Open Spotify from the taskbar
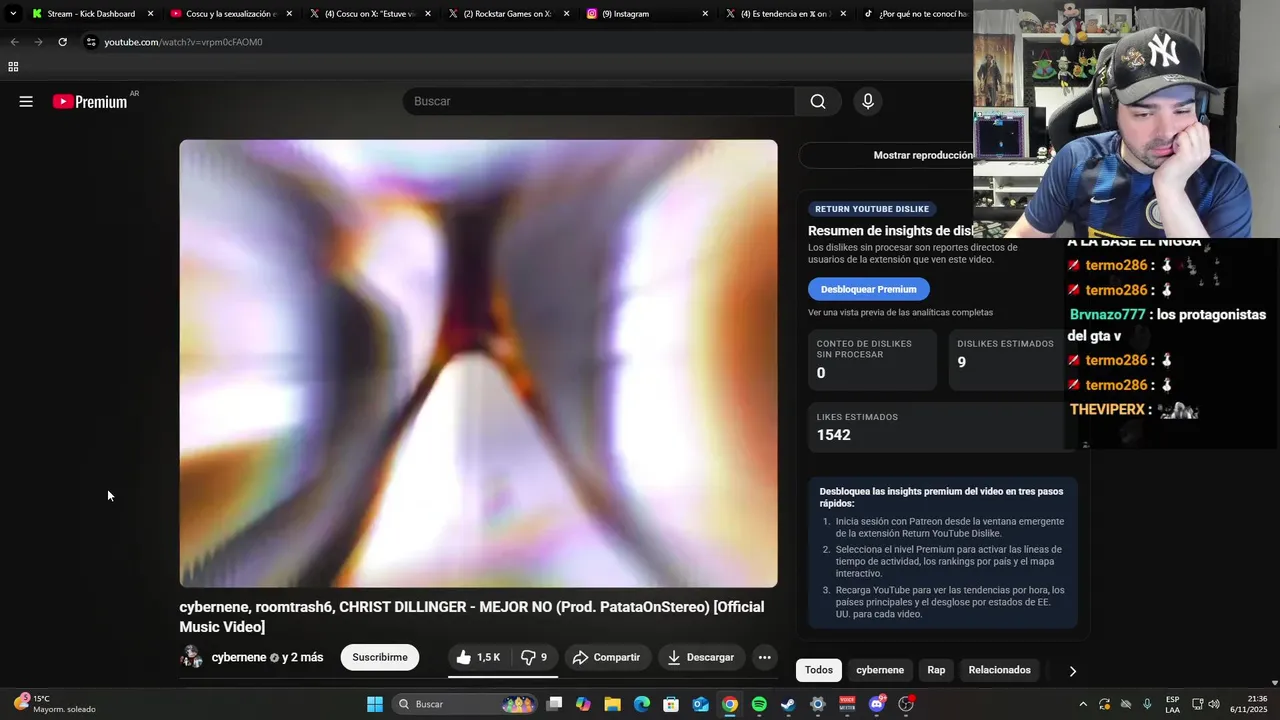1280x720 pixels. pyautogui.click(x=759, y=704)
